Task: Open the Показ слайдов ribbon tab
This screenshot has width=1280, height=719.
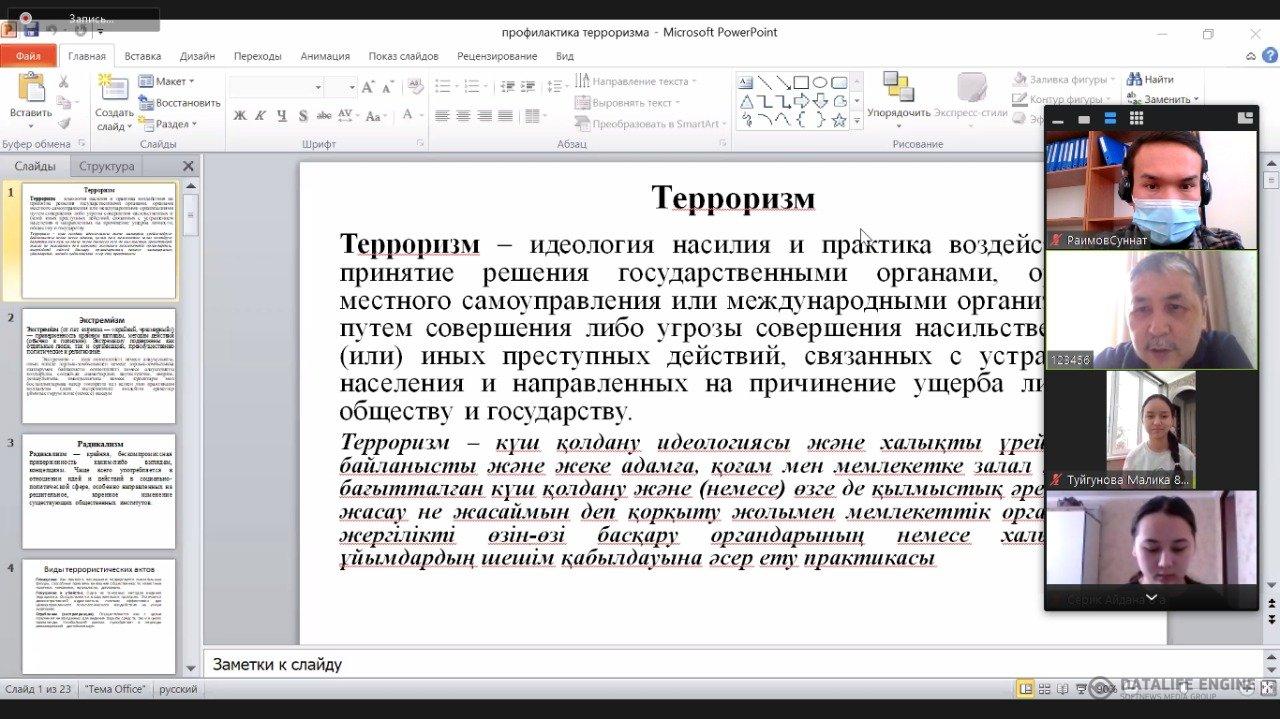Action: pos(403,56)
